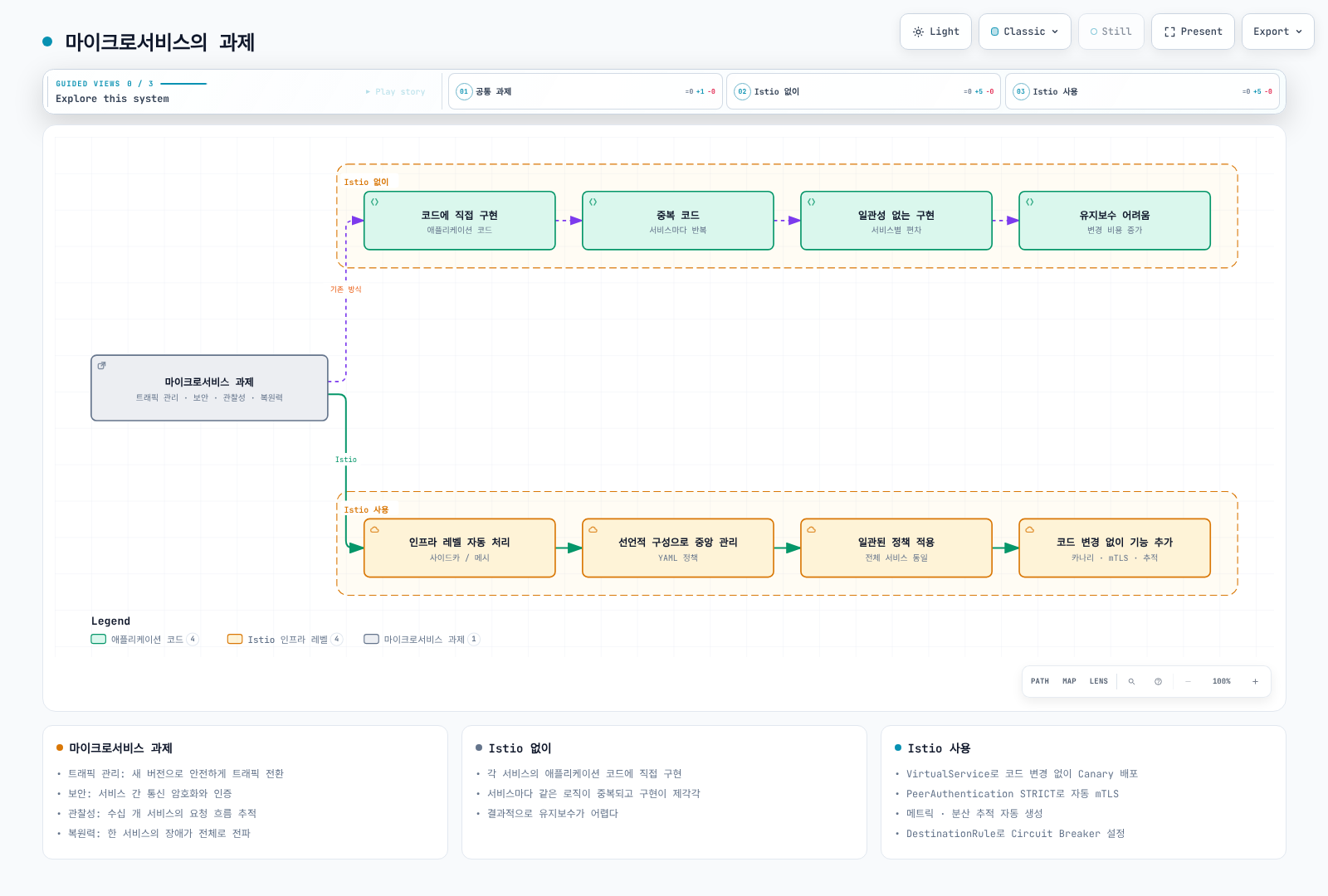This screenshot has width=1328, height=896.
Task: Toggle 마이크로서비스 과제 legend filter
Action: pos(422,639)
